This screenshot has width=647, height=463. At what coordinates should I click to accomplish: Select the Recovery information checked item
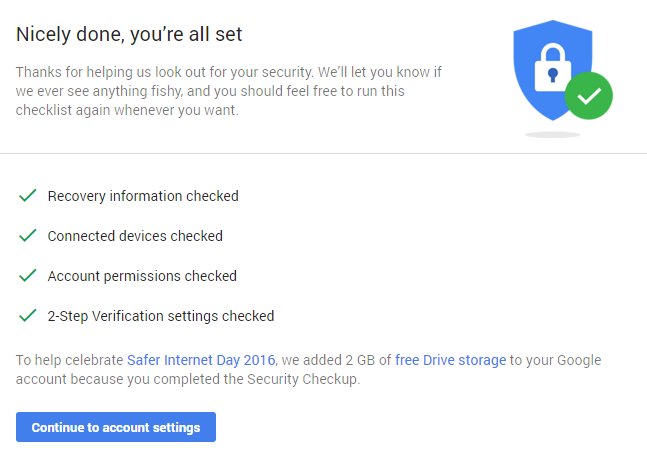pos(143,196)
